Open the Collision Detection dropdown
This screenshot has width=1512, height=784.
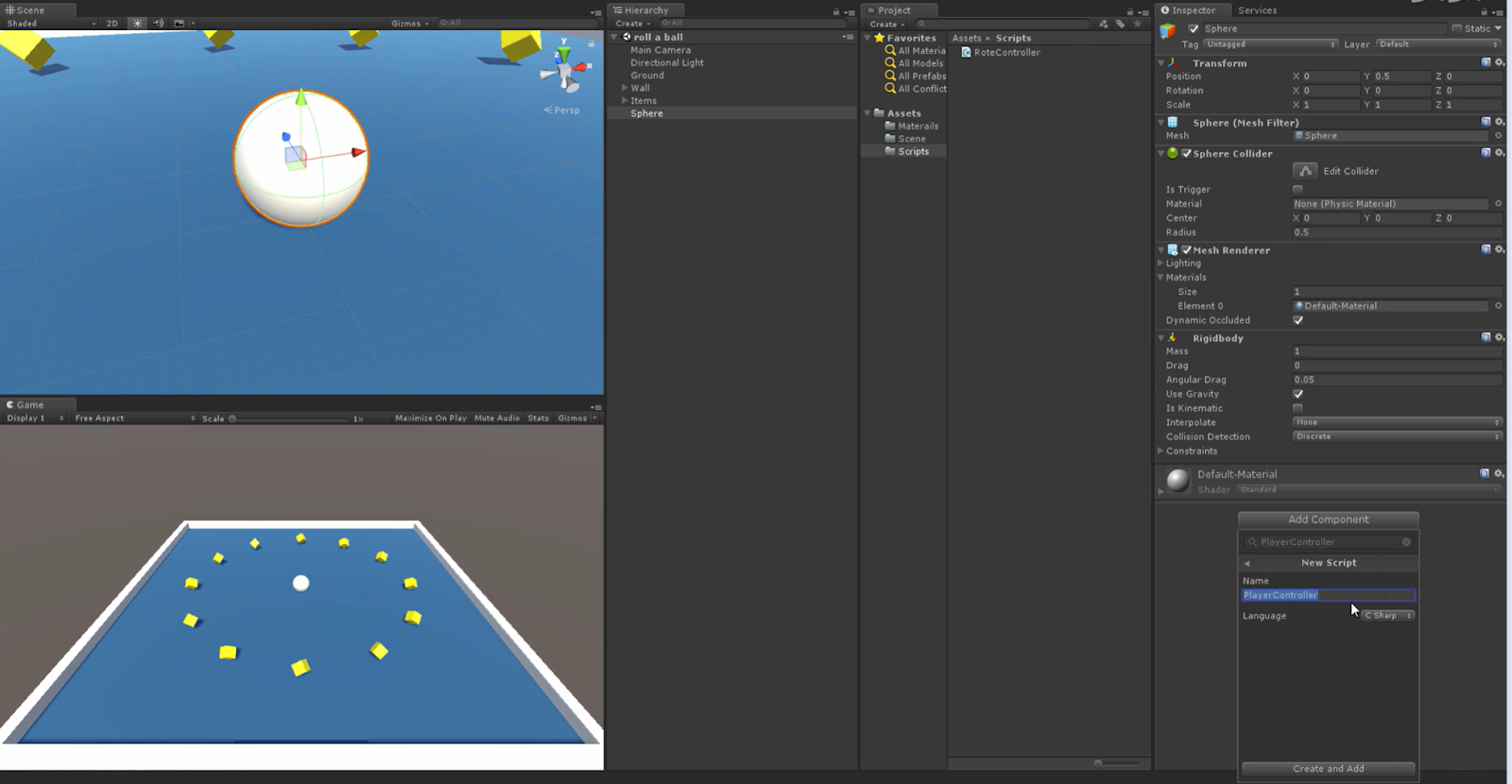(x=1396, y=436)
